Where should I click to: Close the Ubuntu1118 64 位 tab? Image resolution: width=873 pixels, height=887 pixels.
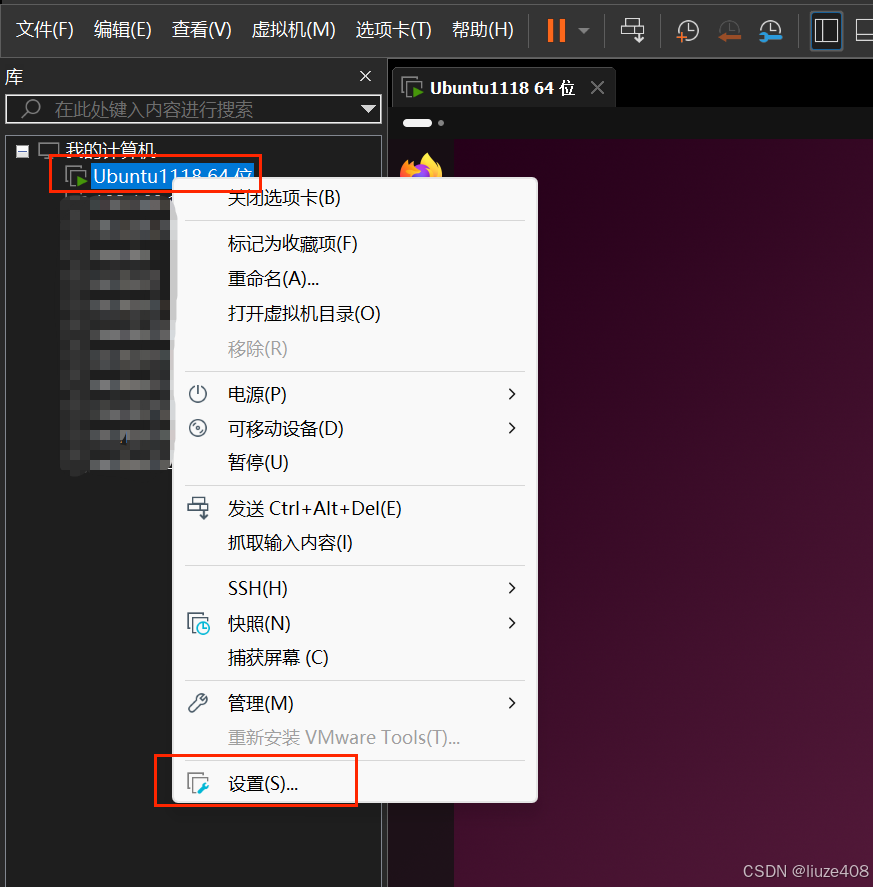597,88
